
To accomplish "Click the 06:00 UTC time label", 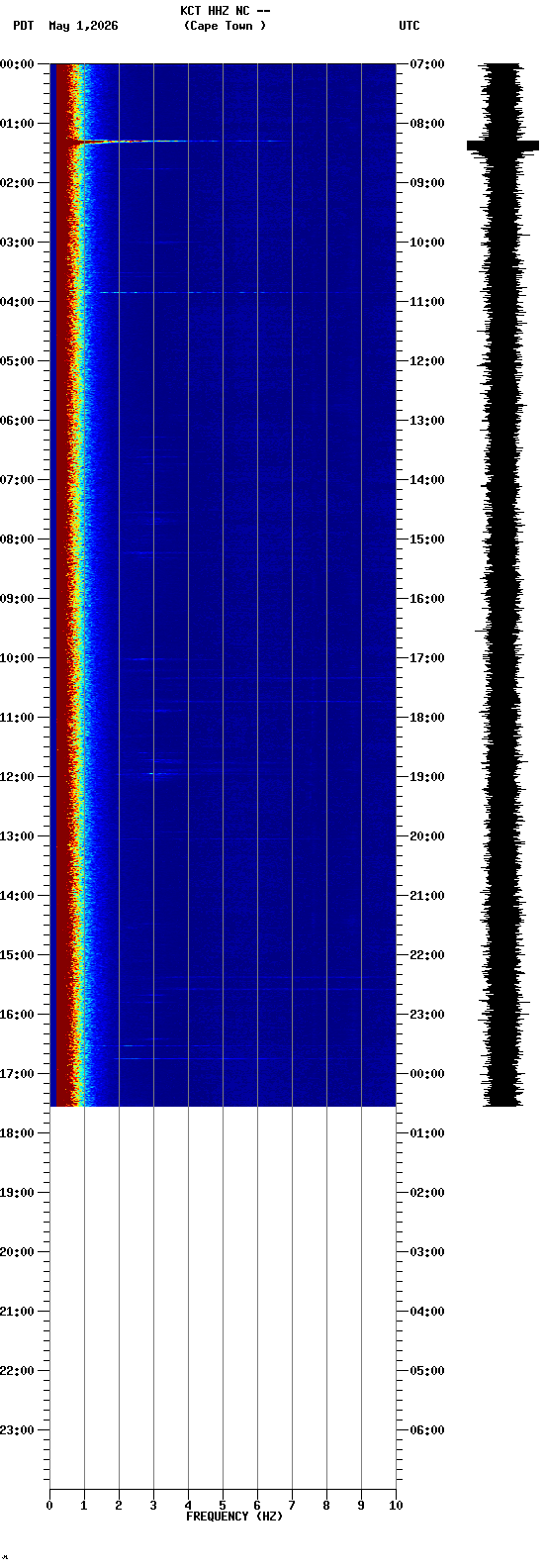I will 426,1430.
